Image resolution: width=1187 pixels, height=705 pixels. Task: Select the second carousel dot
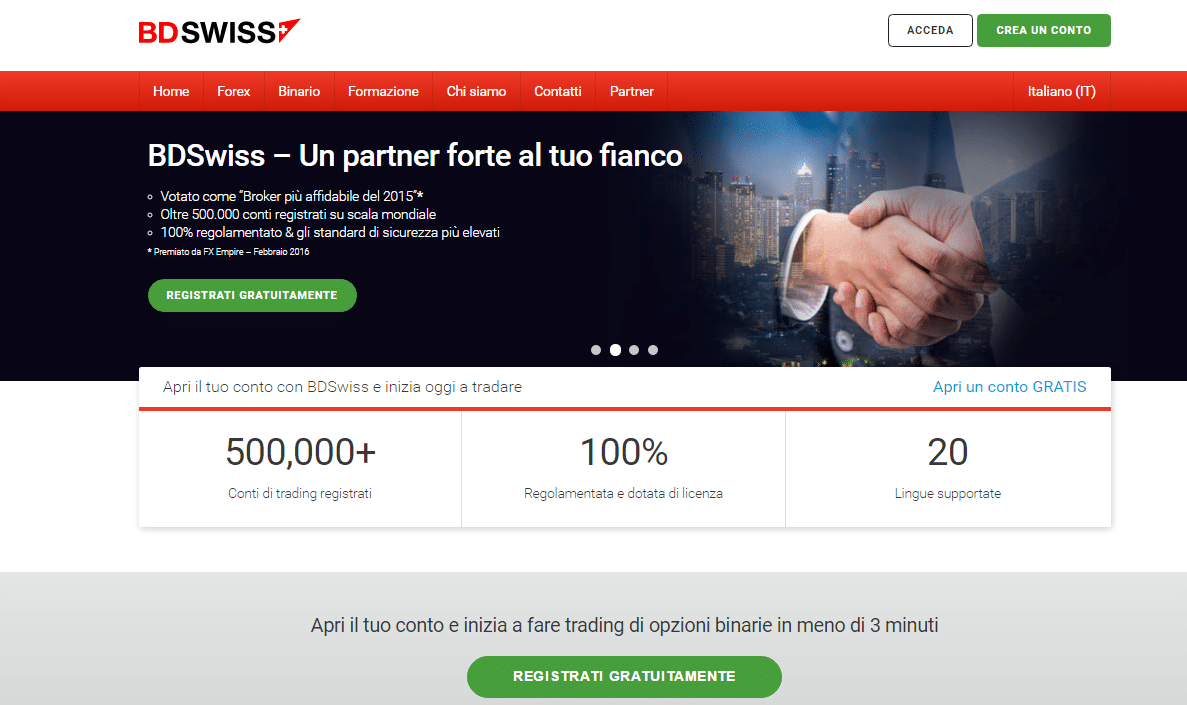(615, 350)
